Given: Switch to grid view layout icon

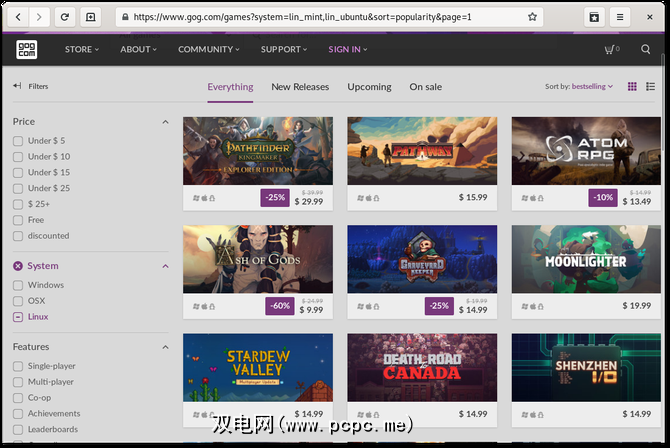Looking at the screenshot, I should click(x=632, y=87).
